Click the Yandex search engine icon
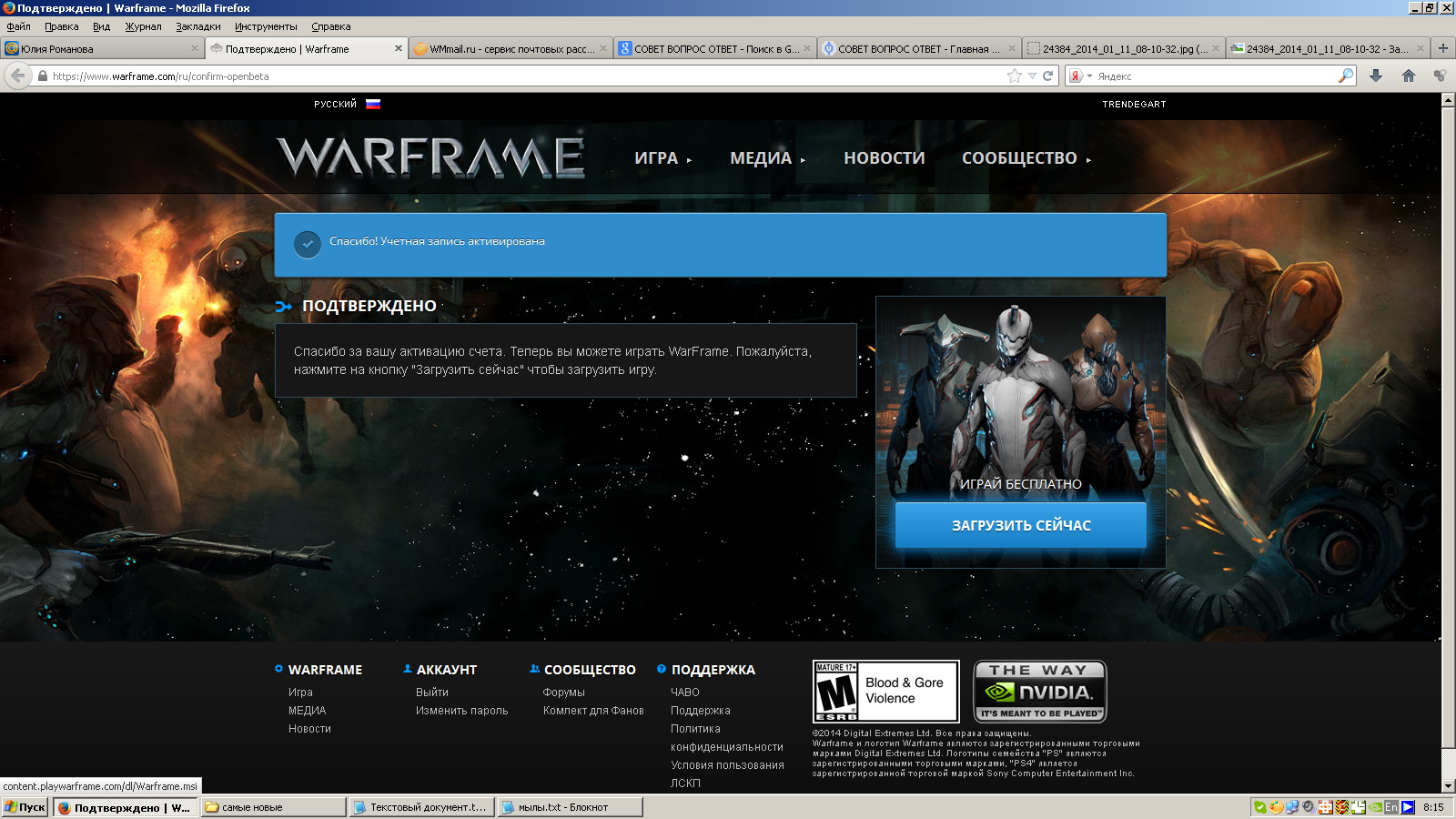This screenshot has width=1456, height=819. [x=1076, y=76]
